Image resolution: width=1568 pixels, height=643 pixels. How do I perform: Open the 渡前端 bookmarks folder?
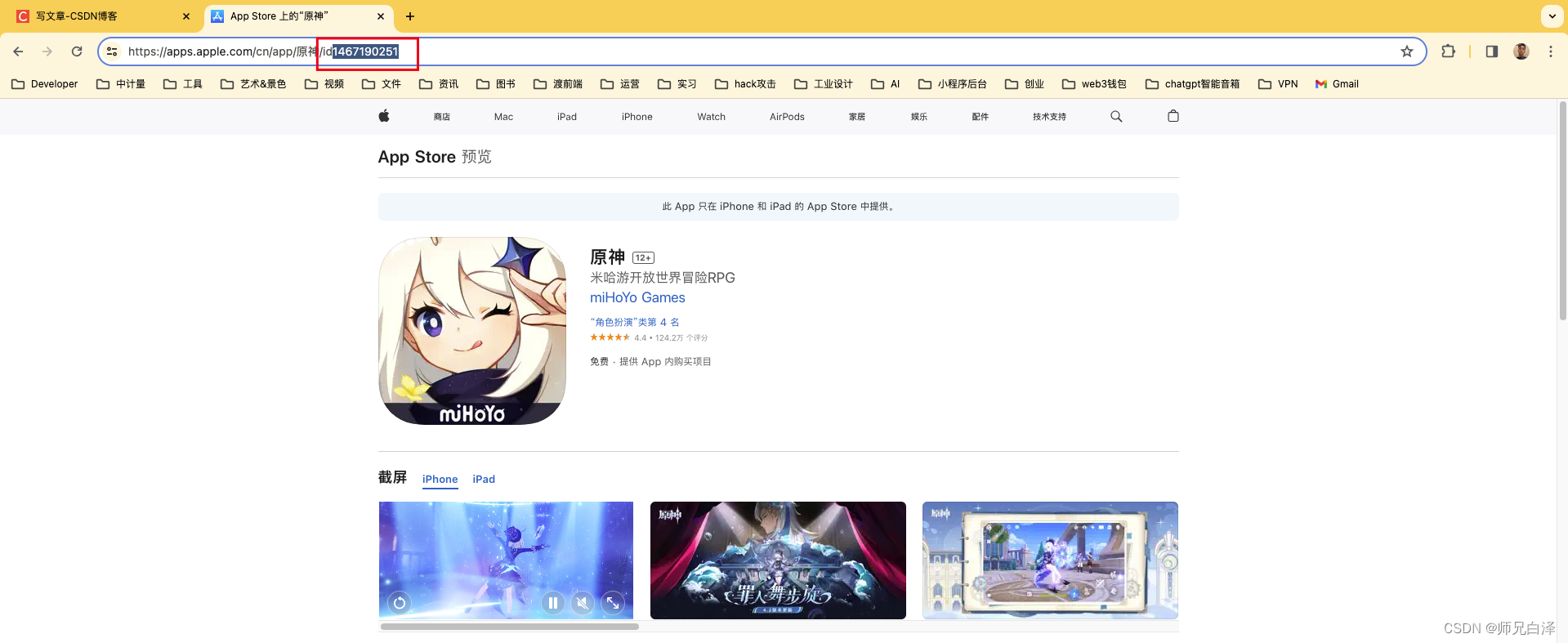(x=558, y=84)
